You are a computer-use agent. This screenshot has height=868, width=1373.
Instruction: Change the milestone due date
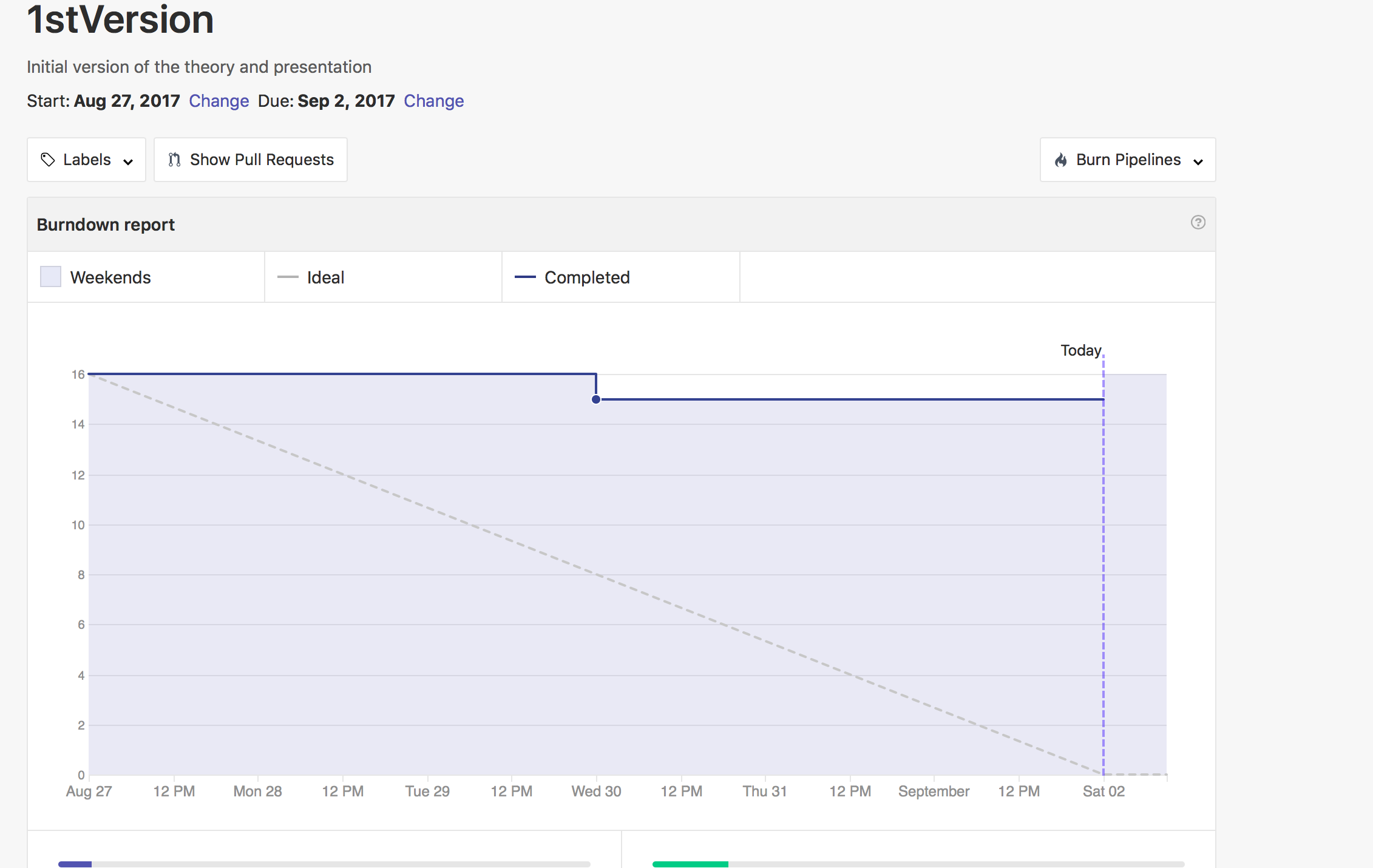pos(433,101)
